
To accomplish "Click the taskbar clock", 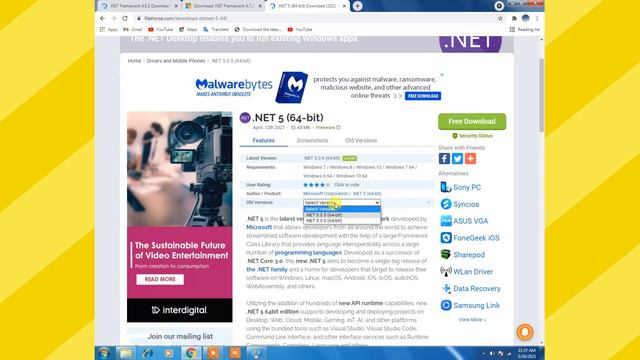I will pos(527,353).
